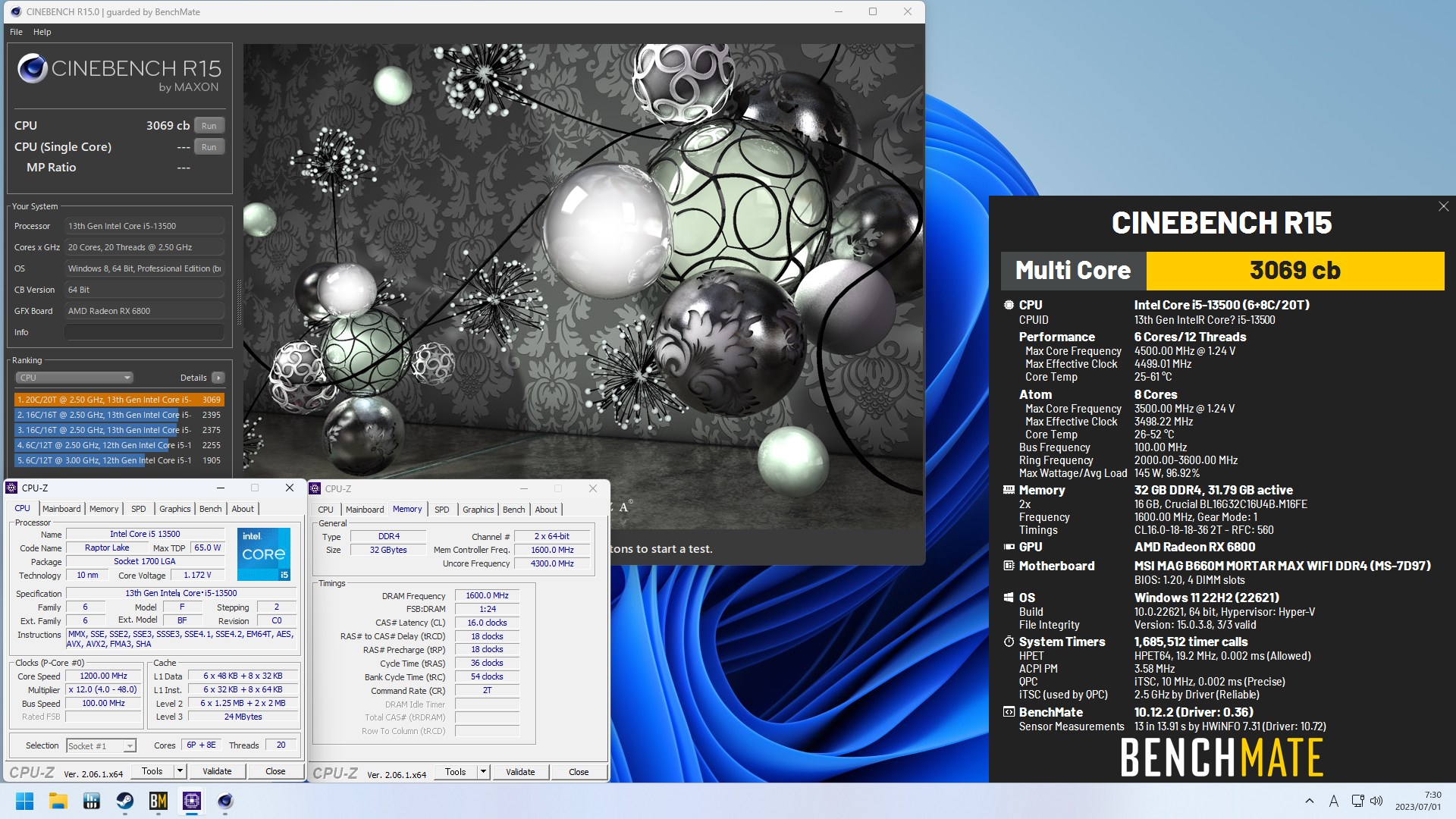Click the Processor name field in Cinebench

pos(144,226)
